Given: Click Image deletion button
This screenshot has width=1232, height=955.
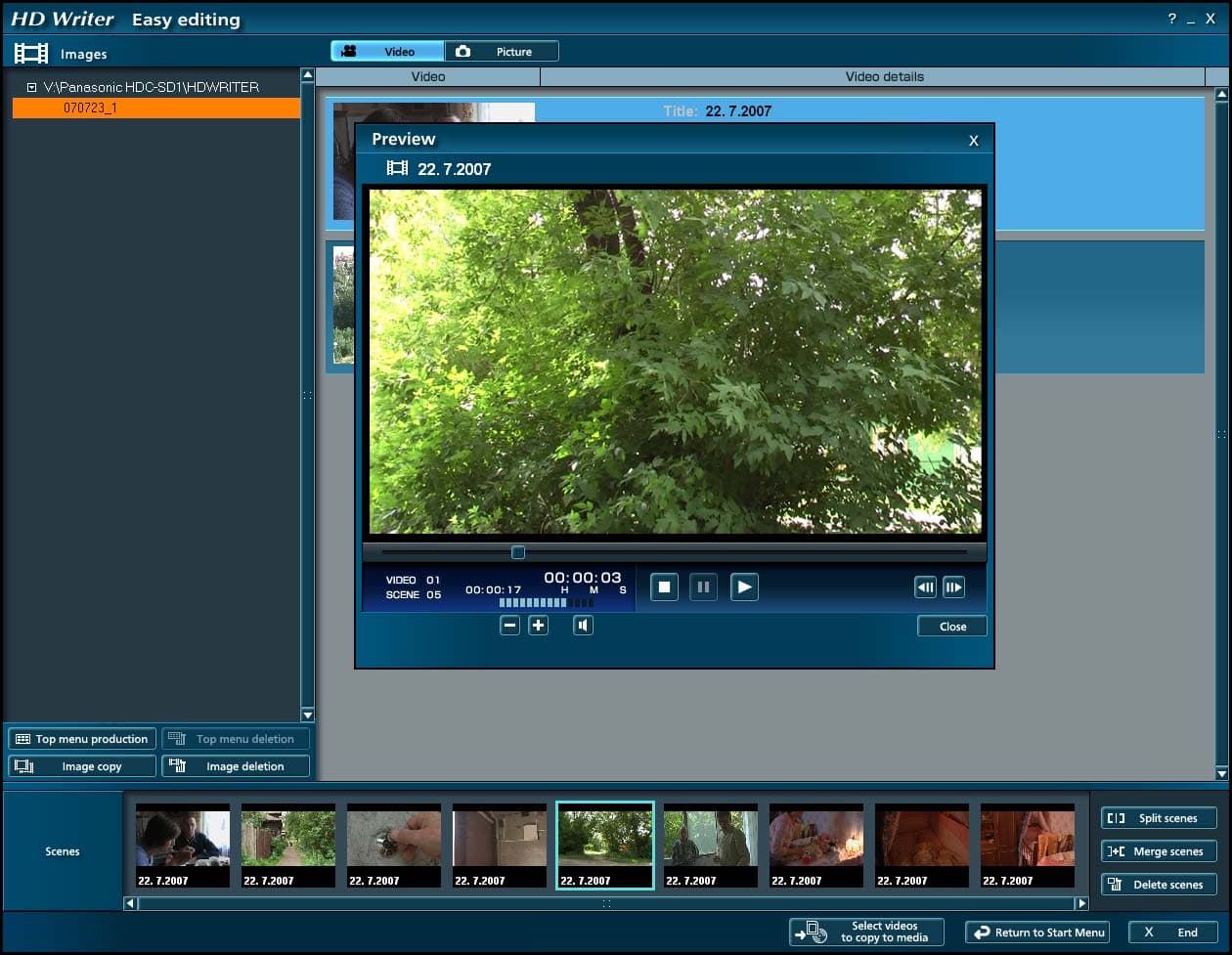Looking at the screenshot, I should (236, 766).
